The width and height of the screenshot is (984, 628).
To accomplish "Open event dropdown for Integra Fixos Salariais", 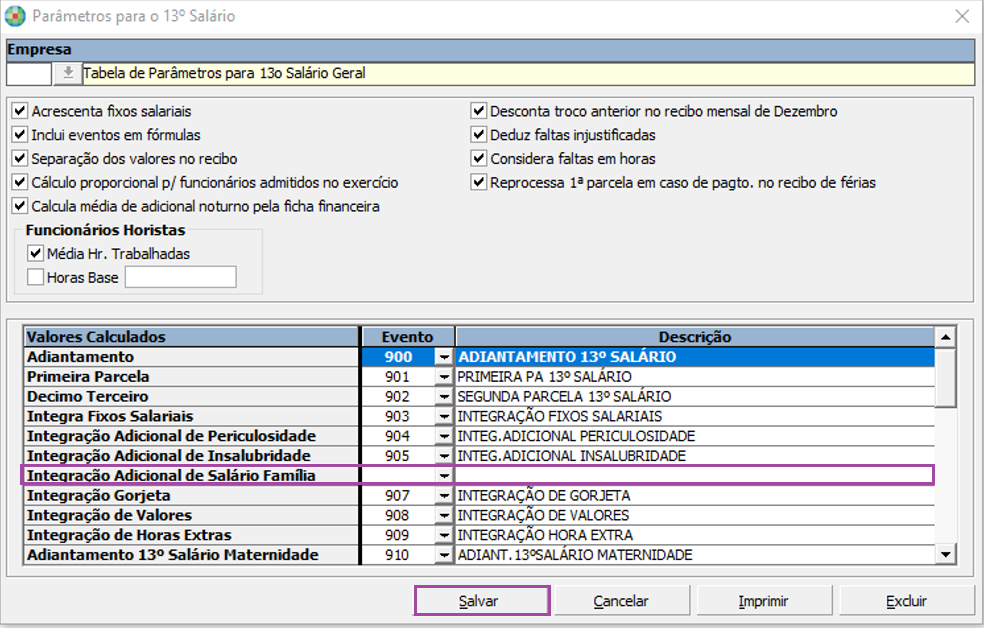I will tap(444, 417).
